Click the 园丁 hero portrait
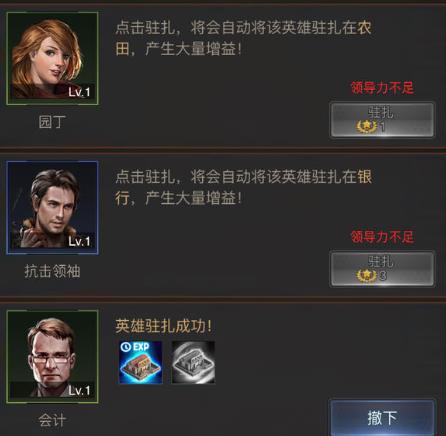The width and height of the screenshot is (446, 436). click(52, 59)
